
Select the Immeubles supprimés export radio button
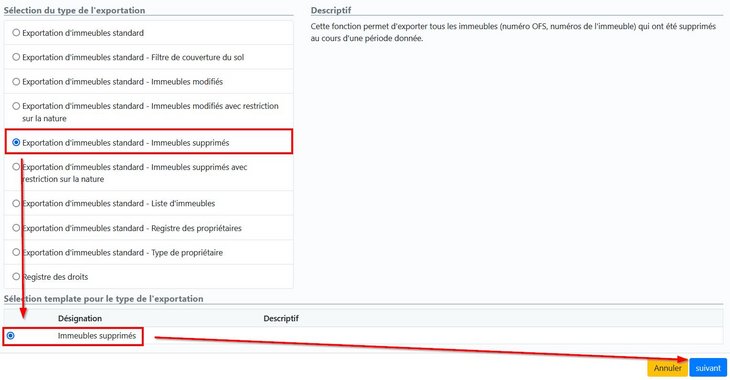click(x=16, y=142)
